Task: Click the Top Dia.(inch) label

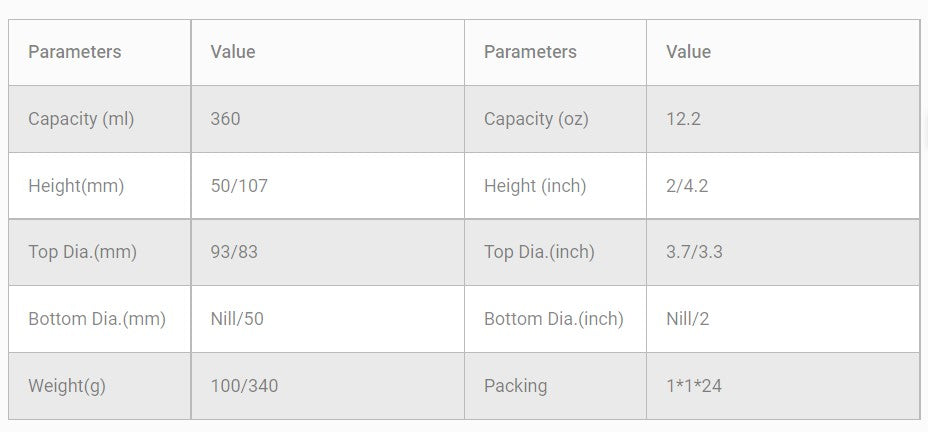Action: [x=539, y=252]
